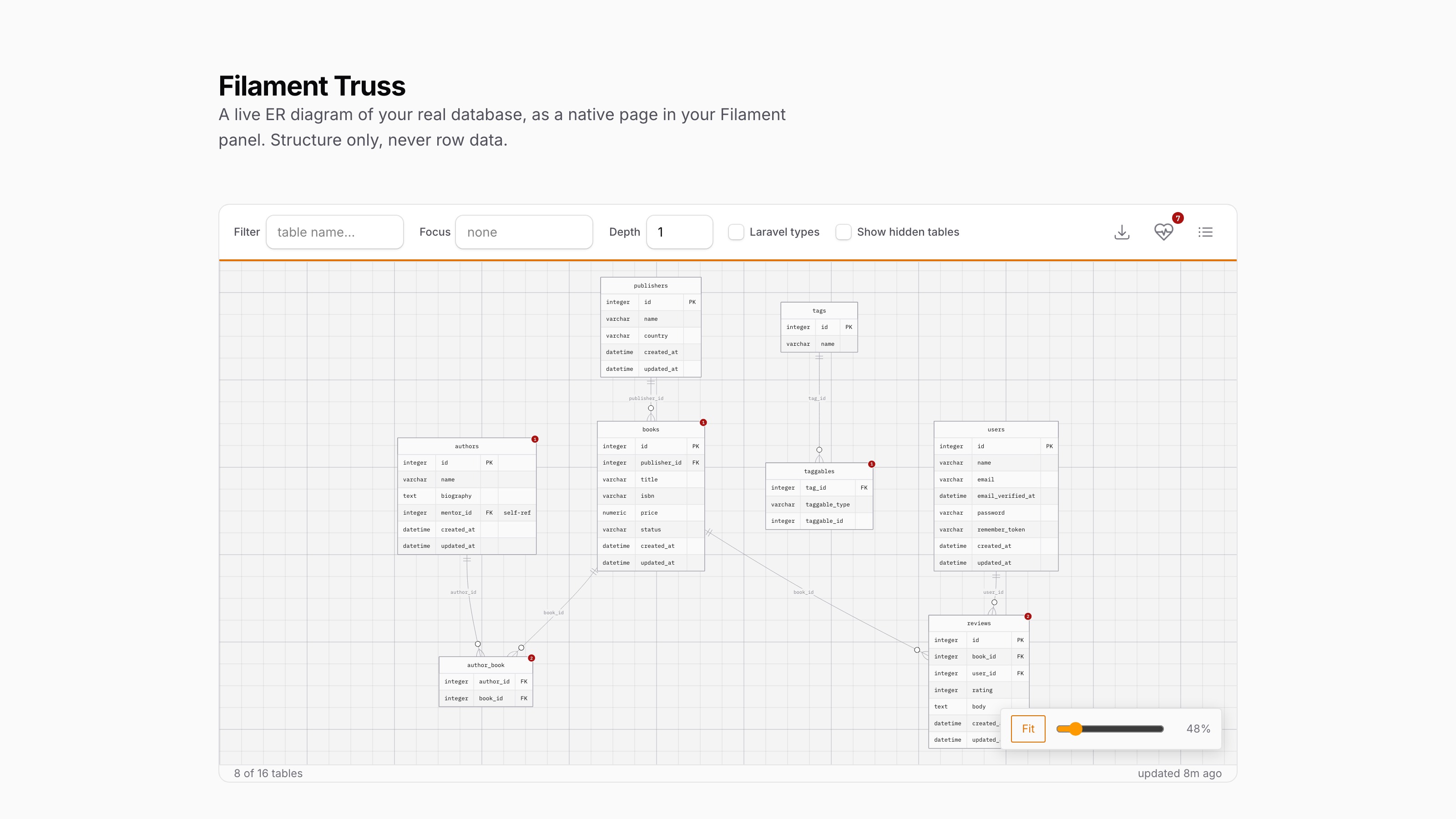Click the author_id column in author_book
This screenshot has width=1456, height=819.
coord(485,682)
